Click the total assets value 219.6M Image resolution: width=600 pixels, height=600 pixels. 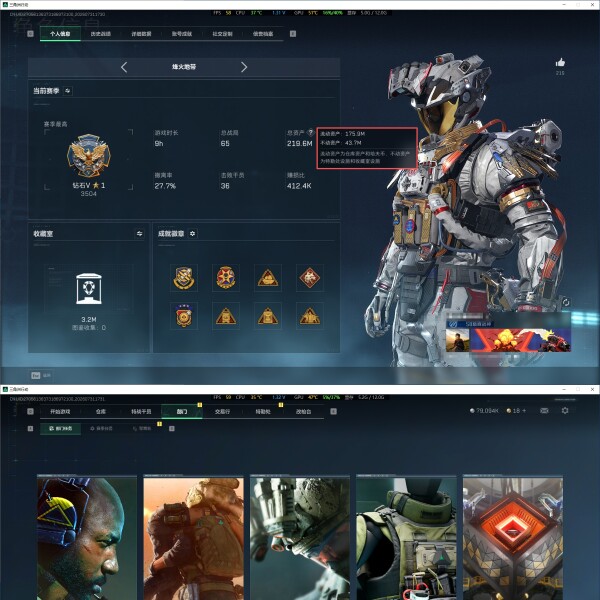click(300, 143)
